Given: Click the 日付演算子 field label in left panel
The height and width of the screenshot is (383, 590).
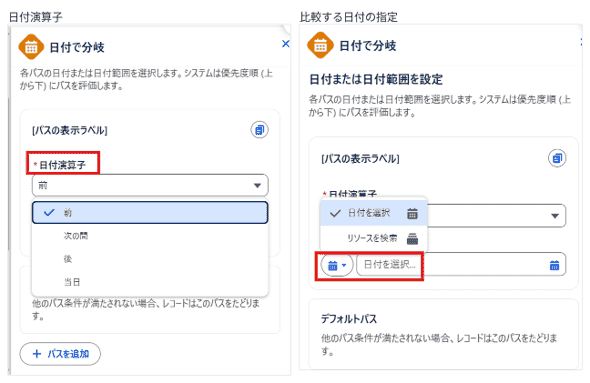Looking at the screenshot, I should point(62,165).
